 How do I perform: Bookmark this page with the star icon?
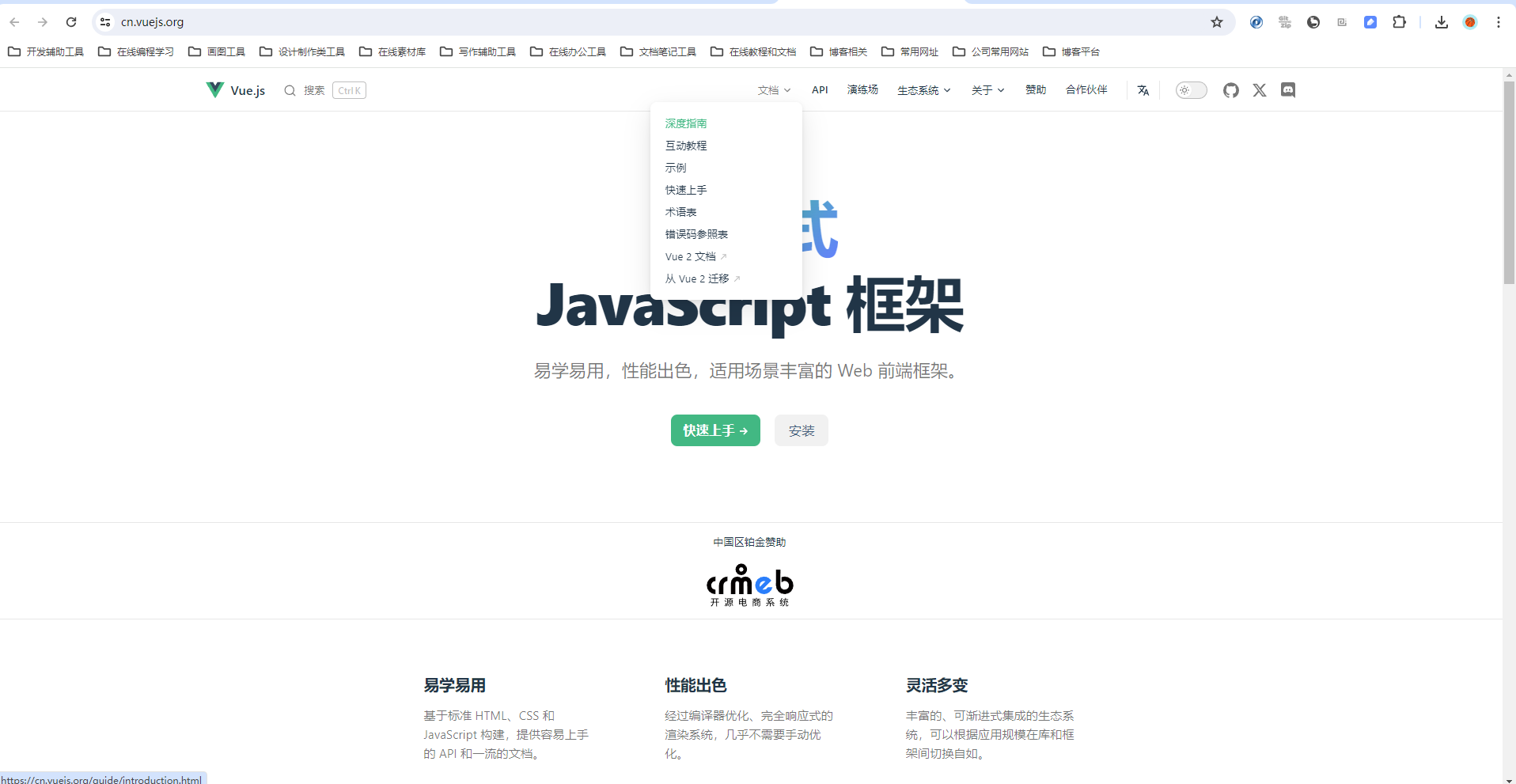1217,22
